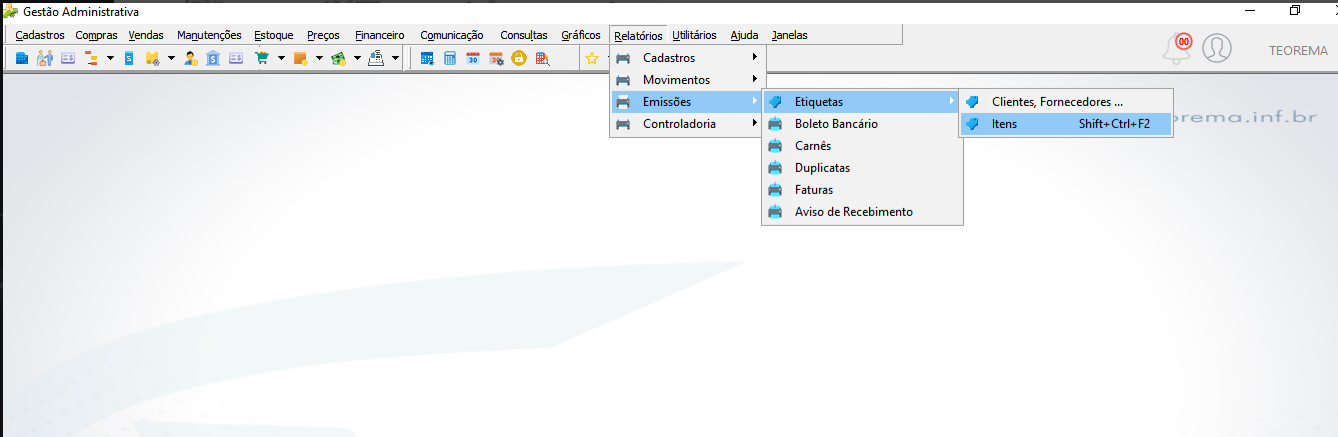Select the Etiquetas submenu entry
Viewport: 1338px width, 437px height.
(x=861, y=102)
